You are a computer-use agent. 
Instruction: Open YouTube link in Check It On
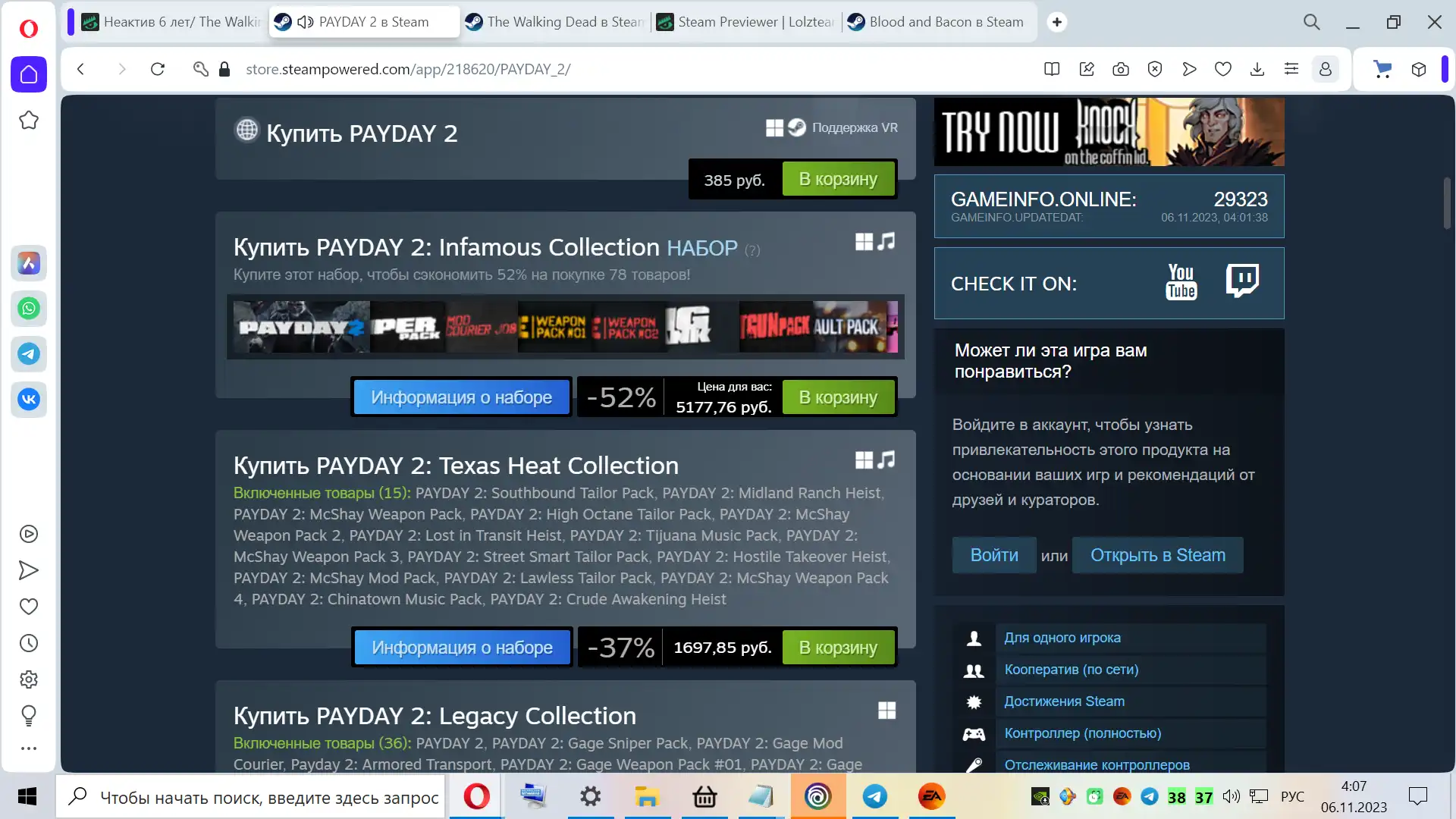pyautogui.click(x=1181, y=283)
